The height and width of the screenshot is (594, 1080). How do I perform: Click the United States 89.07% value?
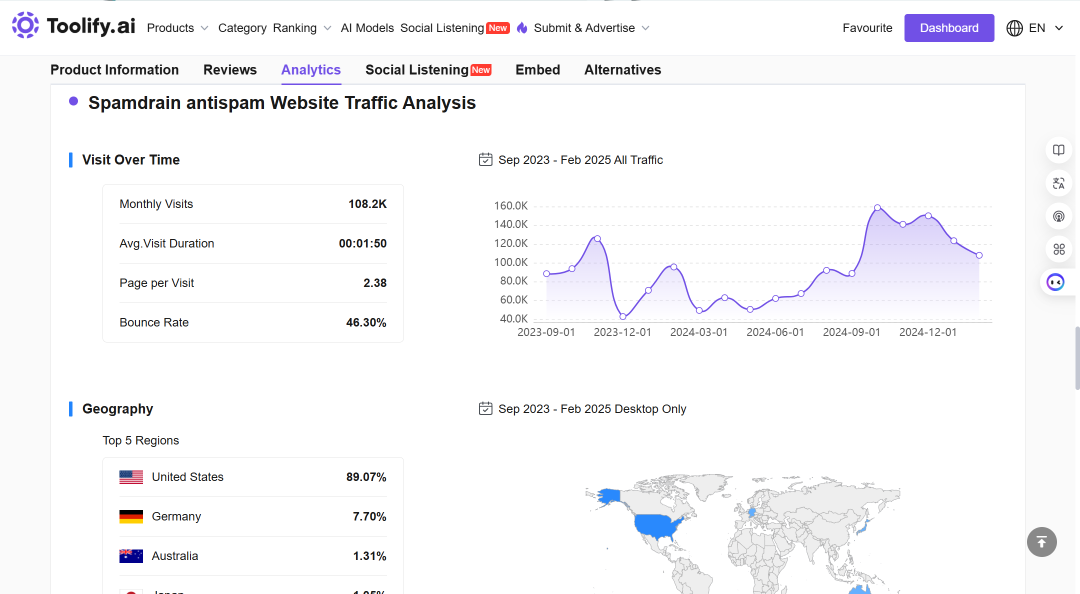[x=366, y=477]
